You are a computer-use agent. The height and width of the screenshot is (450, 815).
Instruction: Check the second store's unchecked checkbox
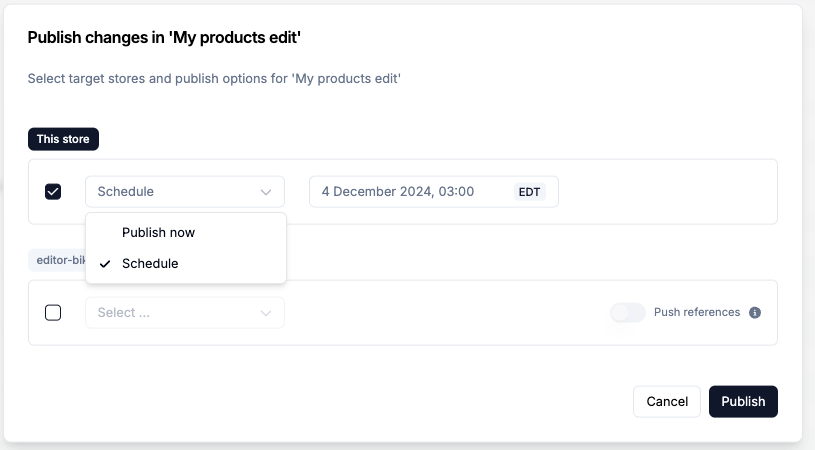pyautogui.click(x=53, y=313)
